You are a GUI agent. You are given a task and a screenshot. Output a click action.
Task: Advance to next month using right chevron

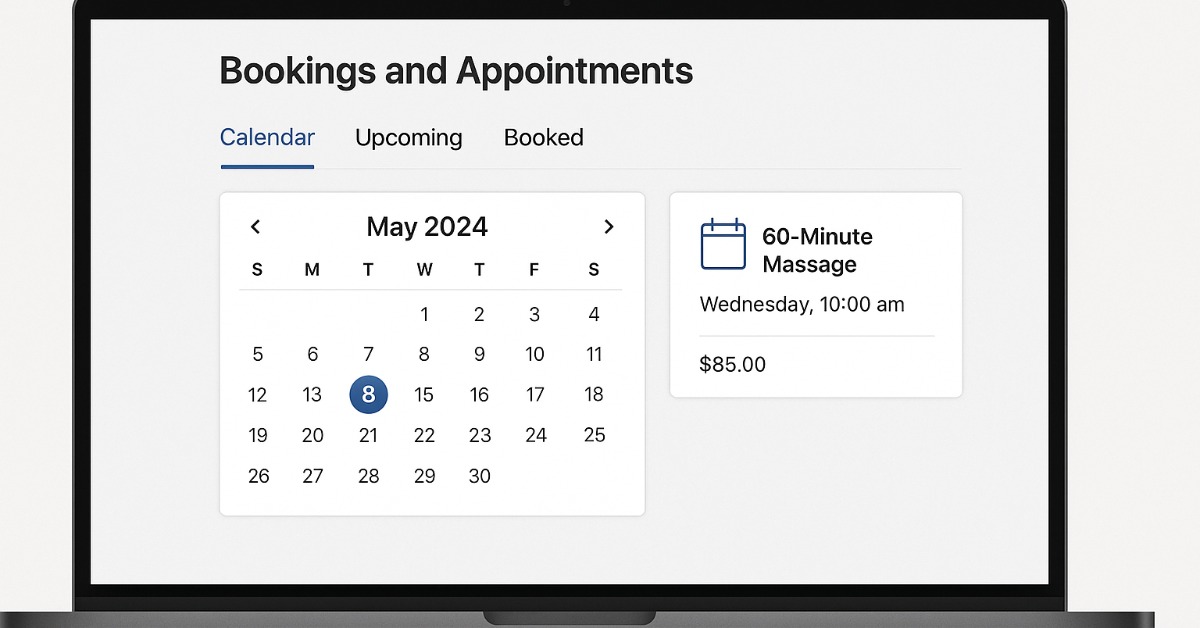[x=608, y=227]
